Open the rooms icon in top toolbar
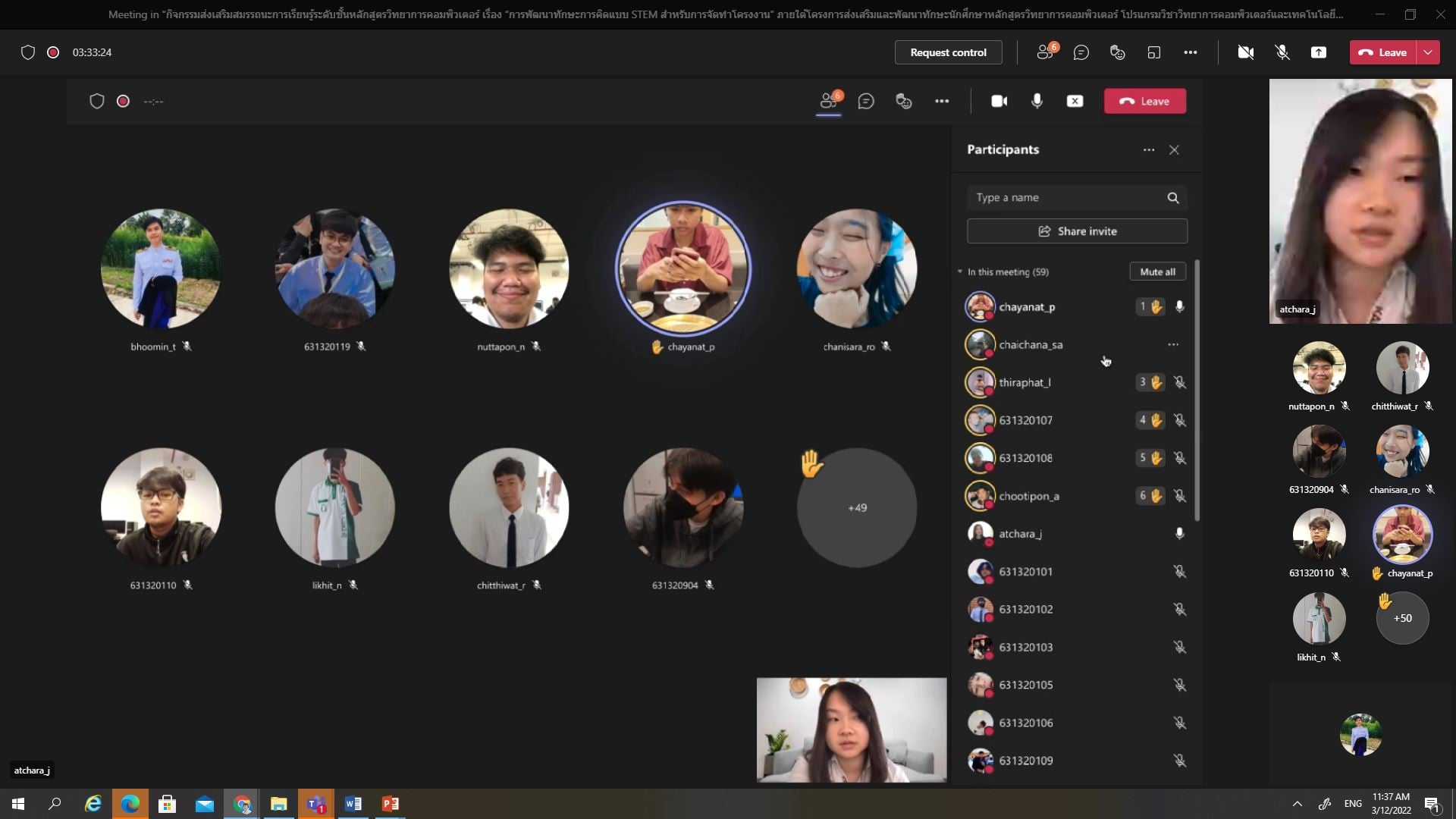Image resolution: width=1456 pixels, height=819 pixels. pyautogui.click(x=1154, y=52)
